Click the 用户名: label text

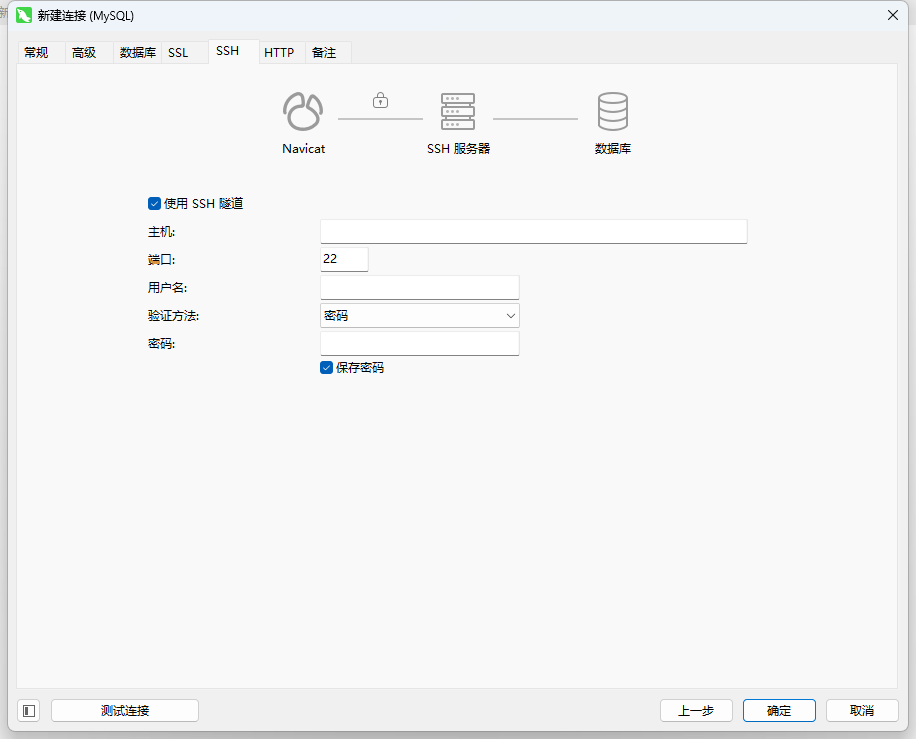pos(168,287)
